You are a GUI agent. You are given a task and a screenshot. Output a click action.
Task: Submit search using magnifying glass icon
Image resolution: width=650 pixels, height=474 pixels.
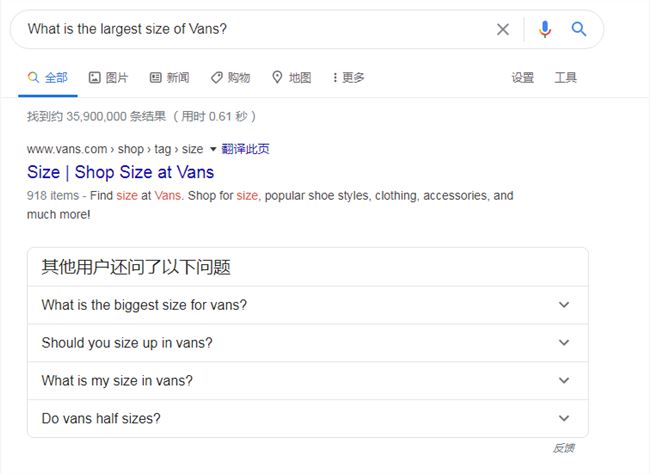click(x=579, y=29)
